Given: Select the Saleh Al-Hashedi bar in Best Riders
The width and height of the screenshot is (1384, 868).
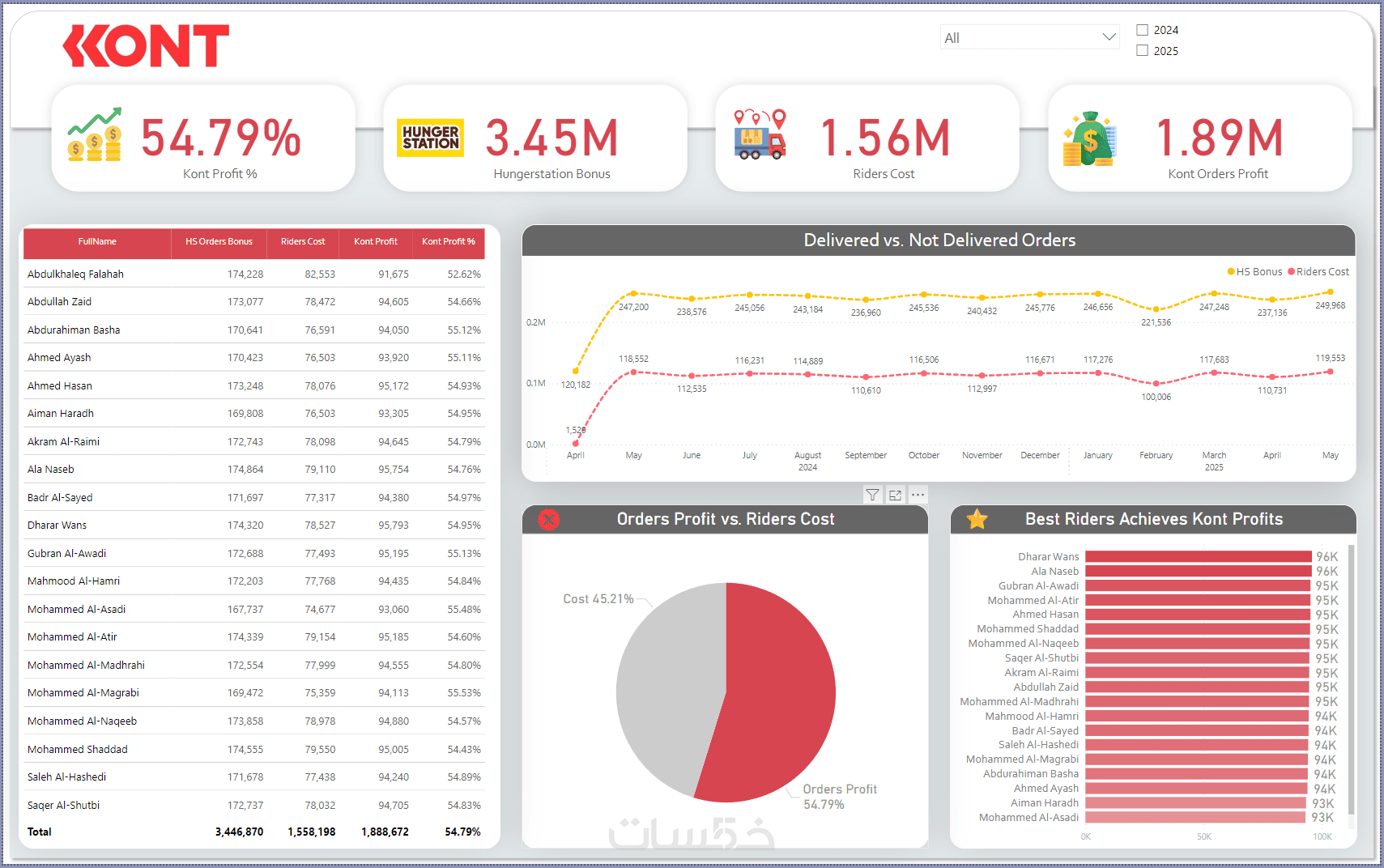Looking at the screenshot, I should [x=1197, y=745].
